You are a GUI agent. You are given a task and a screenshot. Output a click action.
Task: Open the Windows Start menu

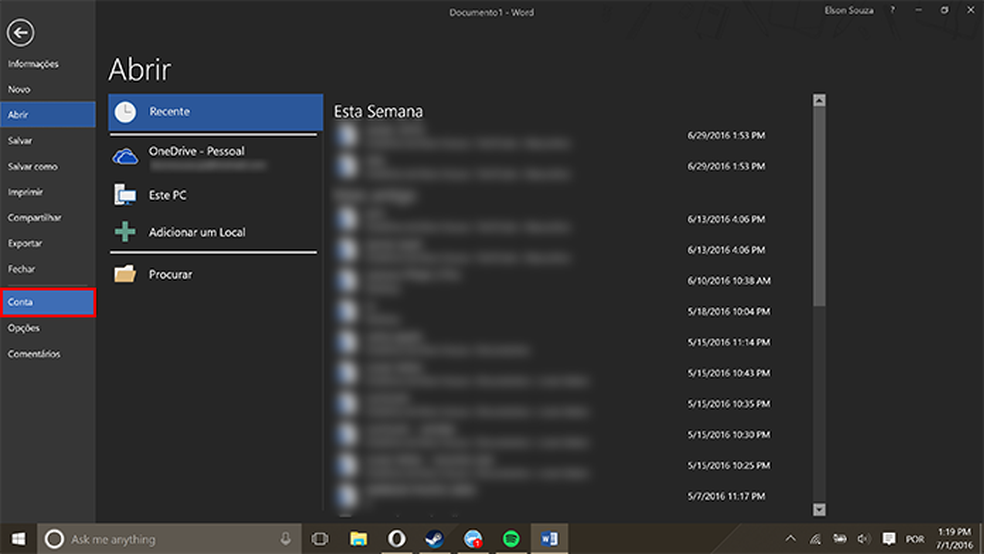click(18, 539)
